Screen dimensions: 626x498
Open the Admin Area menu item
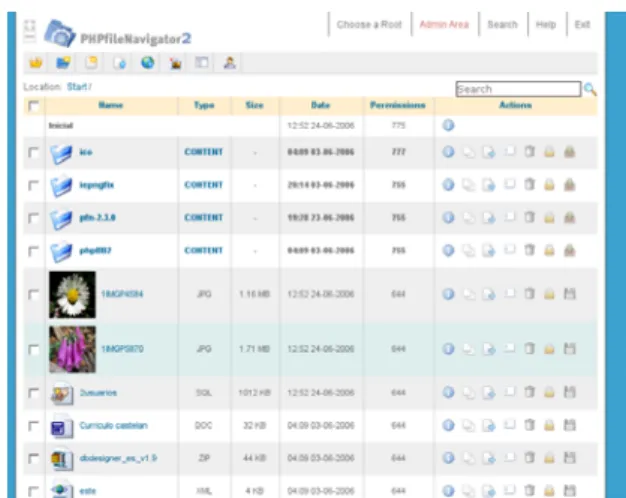(444, 25)
